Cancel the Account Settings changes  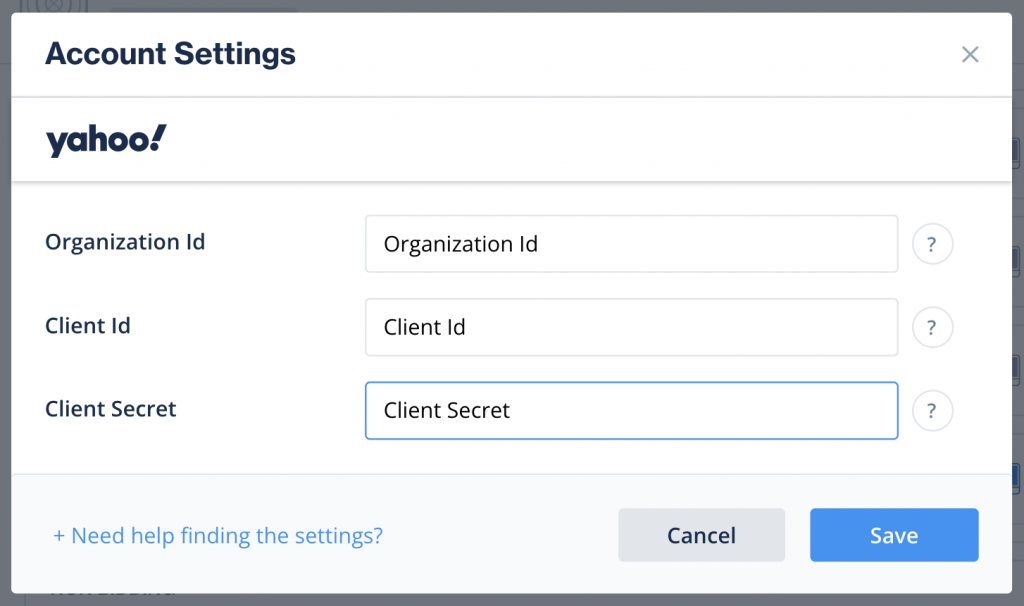point(701,535)
